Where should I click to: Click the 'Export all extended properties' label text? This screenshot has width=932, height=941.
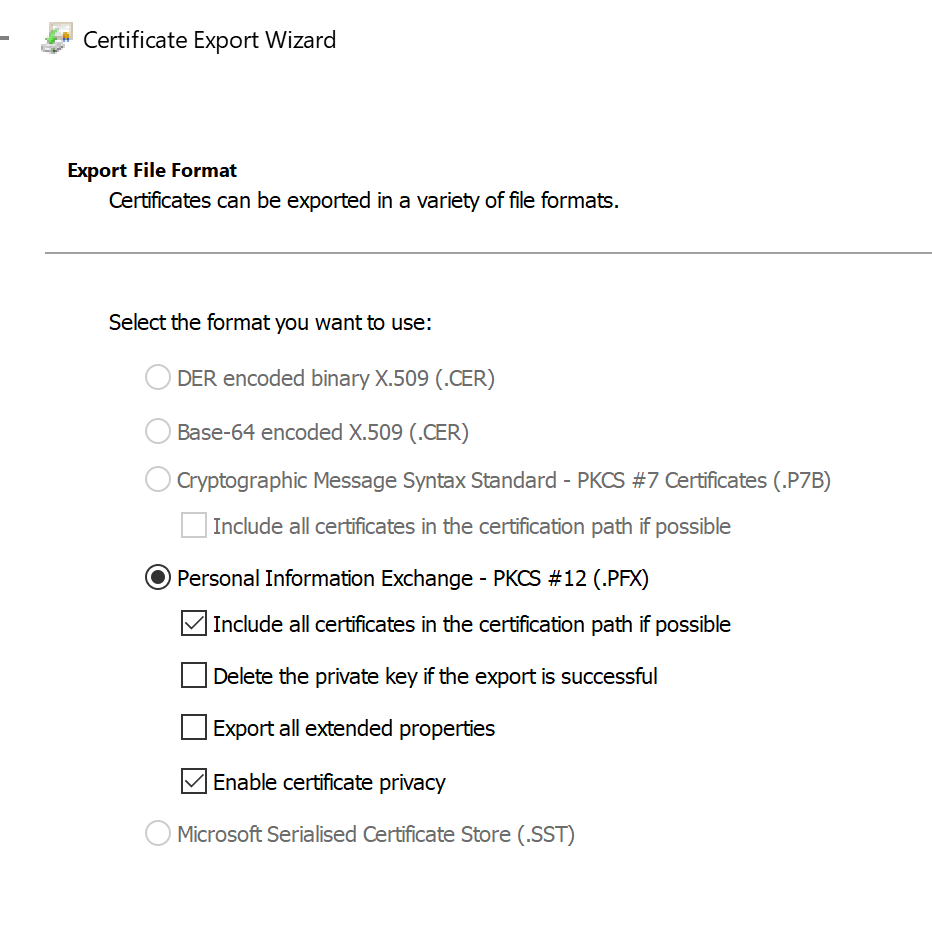[x=354, y=728]
